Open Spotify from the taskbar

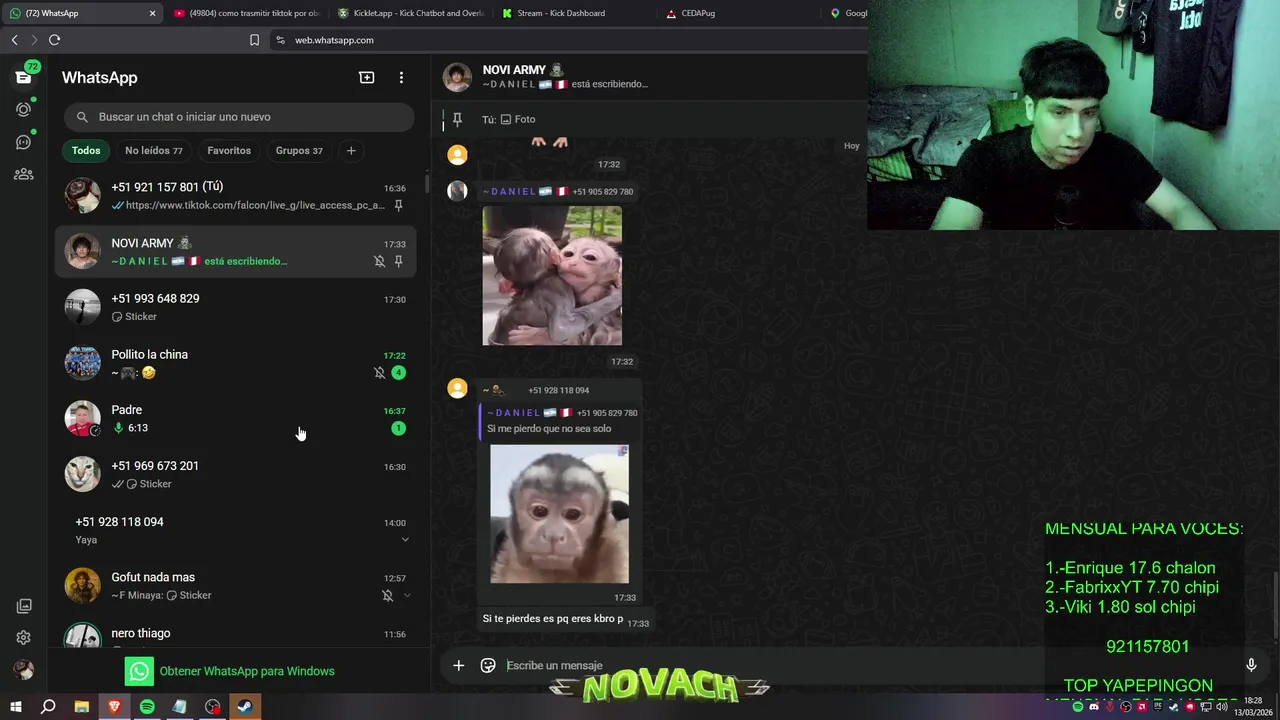click(x=147, y=707)
